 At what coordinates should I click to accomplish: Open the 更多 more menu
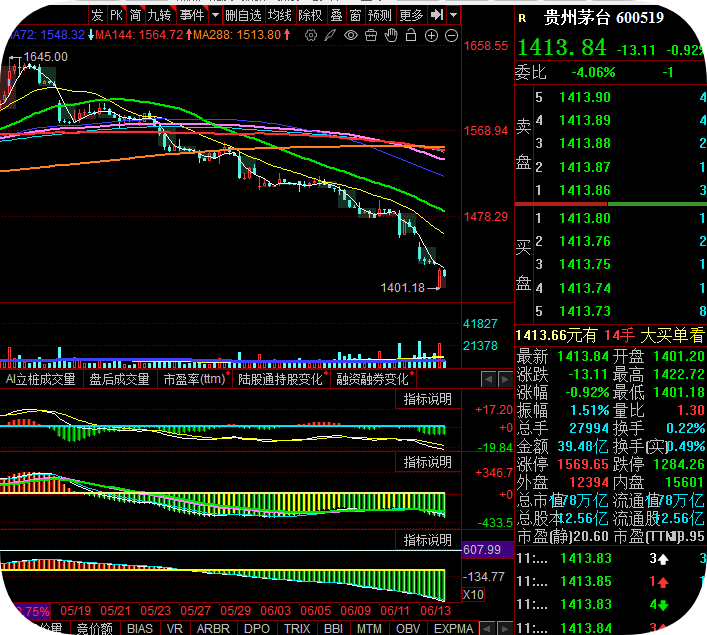(411, 15)
